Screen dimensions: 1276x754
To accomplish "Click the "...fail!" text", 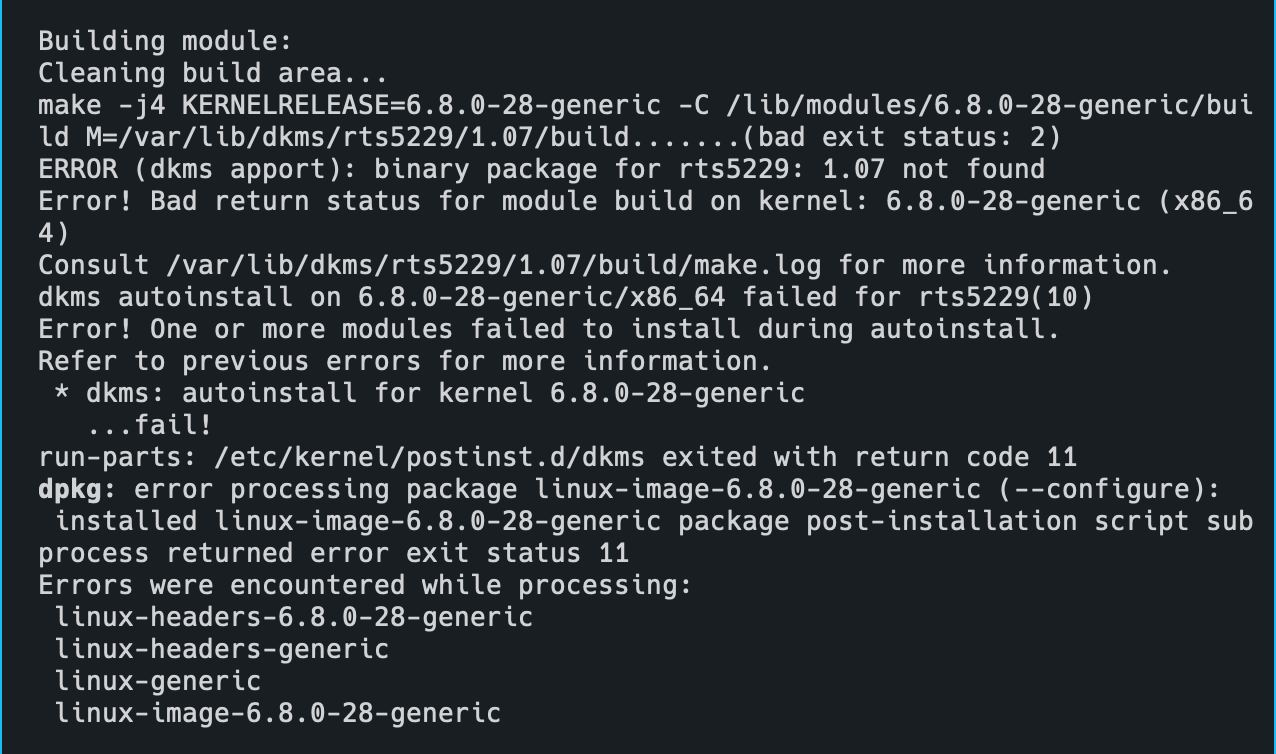I will click(x=149, y=425).
